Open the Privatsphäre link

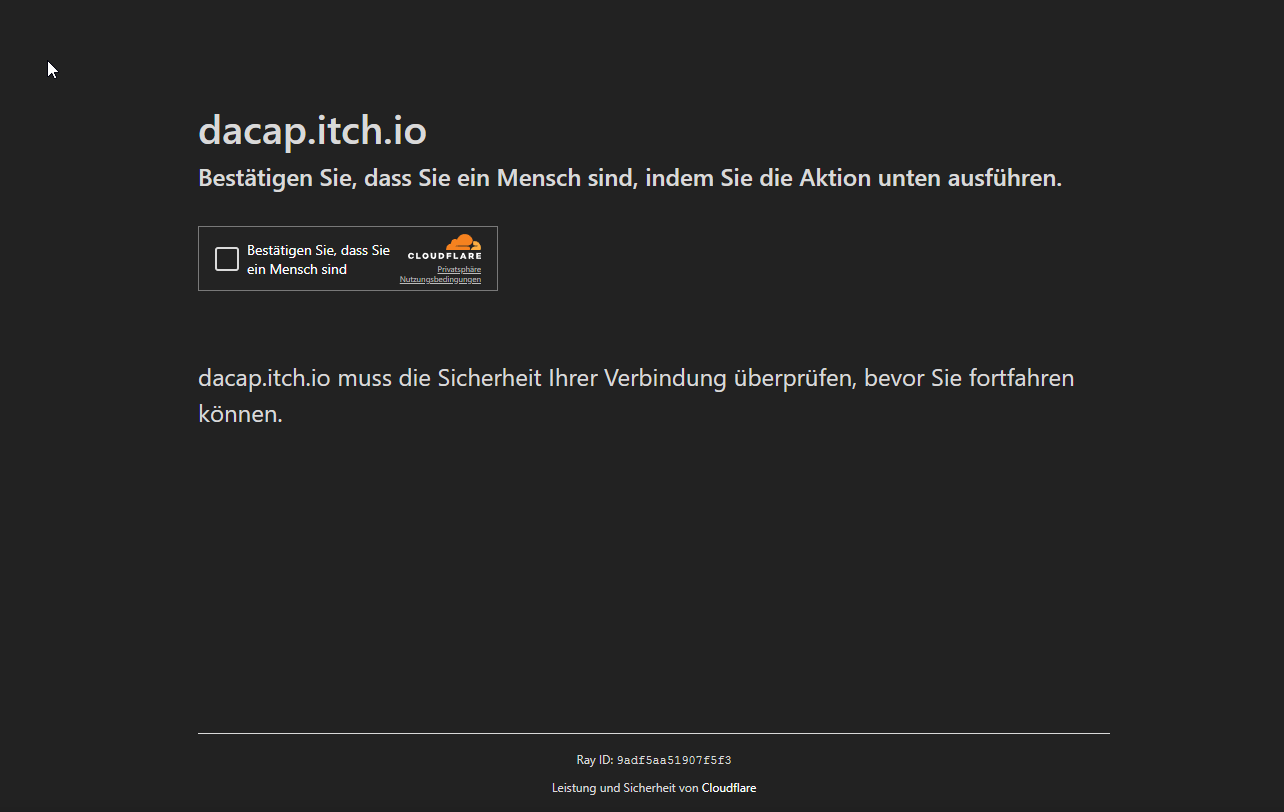click(459, 269)
